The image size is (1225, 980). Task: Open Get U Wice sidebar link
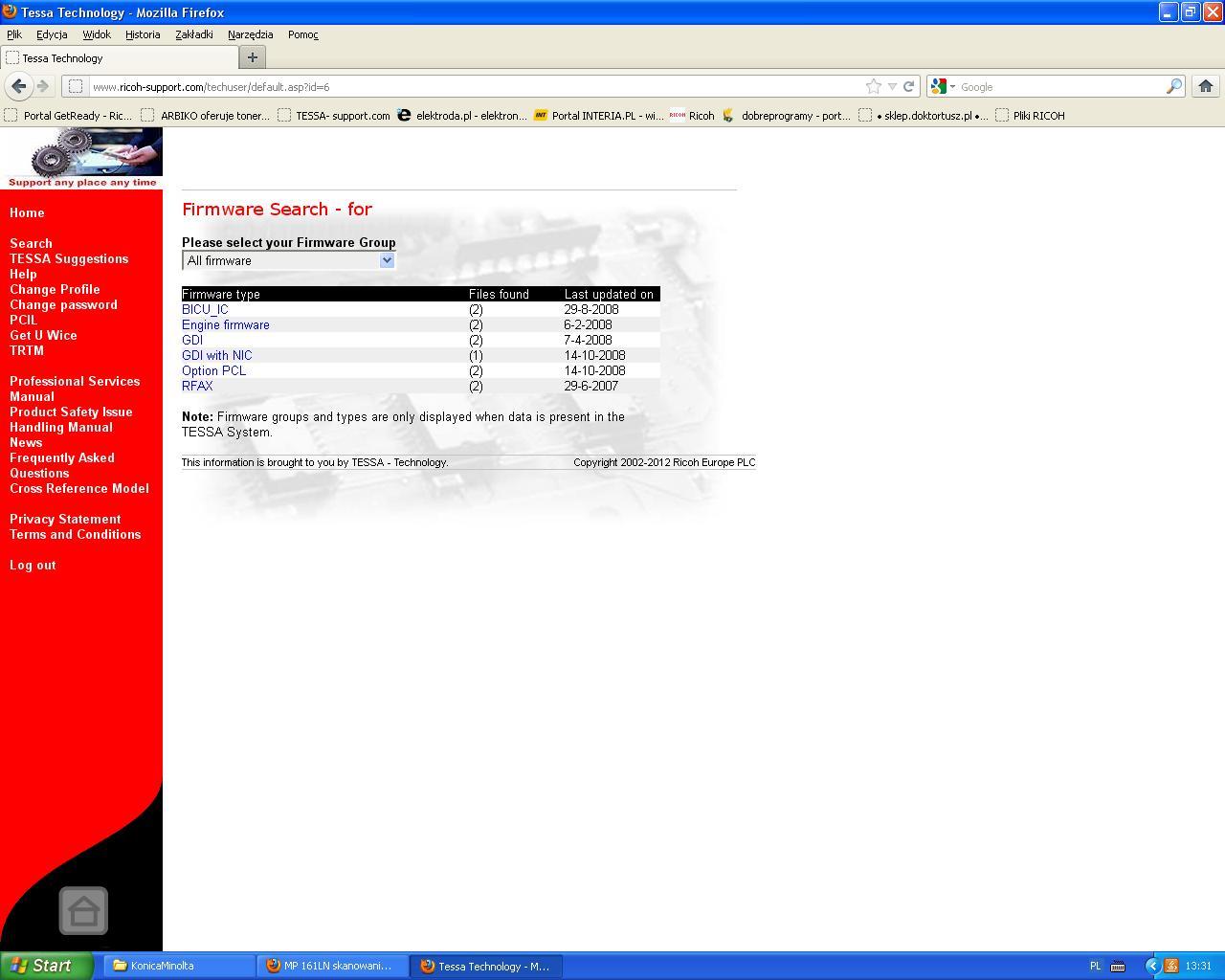(x=43, y=335)
